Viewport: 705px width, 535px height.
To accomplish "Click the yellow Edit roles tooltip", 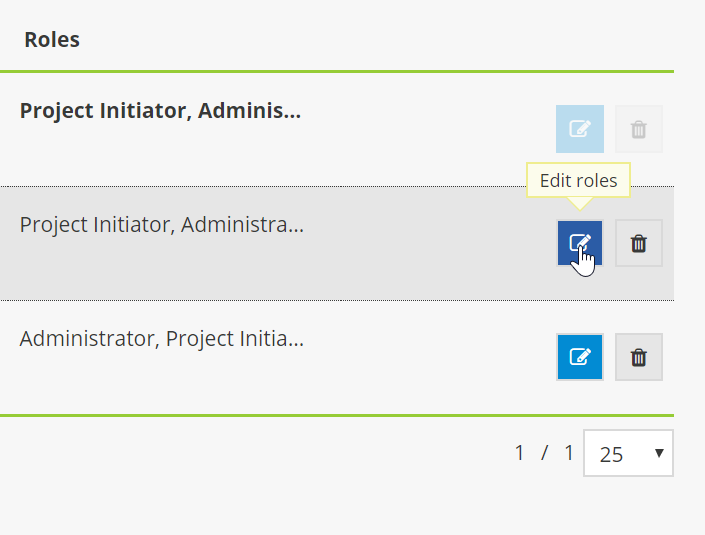I will pos(578,181).
